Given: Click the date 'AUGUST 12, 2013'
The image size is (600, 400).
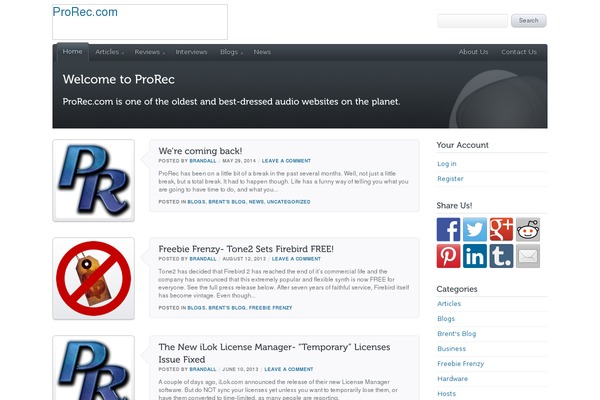Looking at the screenshot, I should [x=244, y=259].
